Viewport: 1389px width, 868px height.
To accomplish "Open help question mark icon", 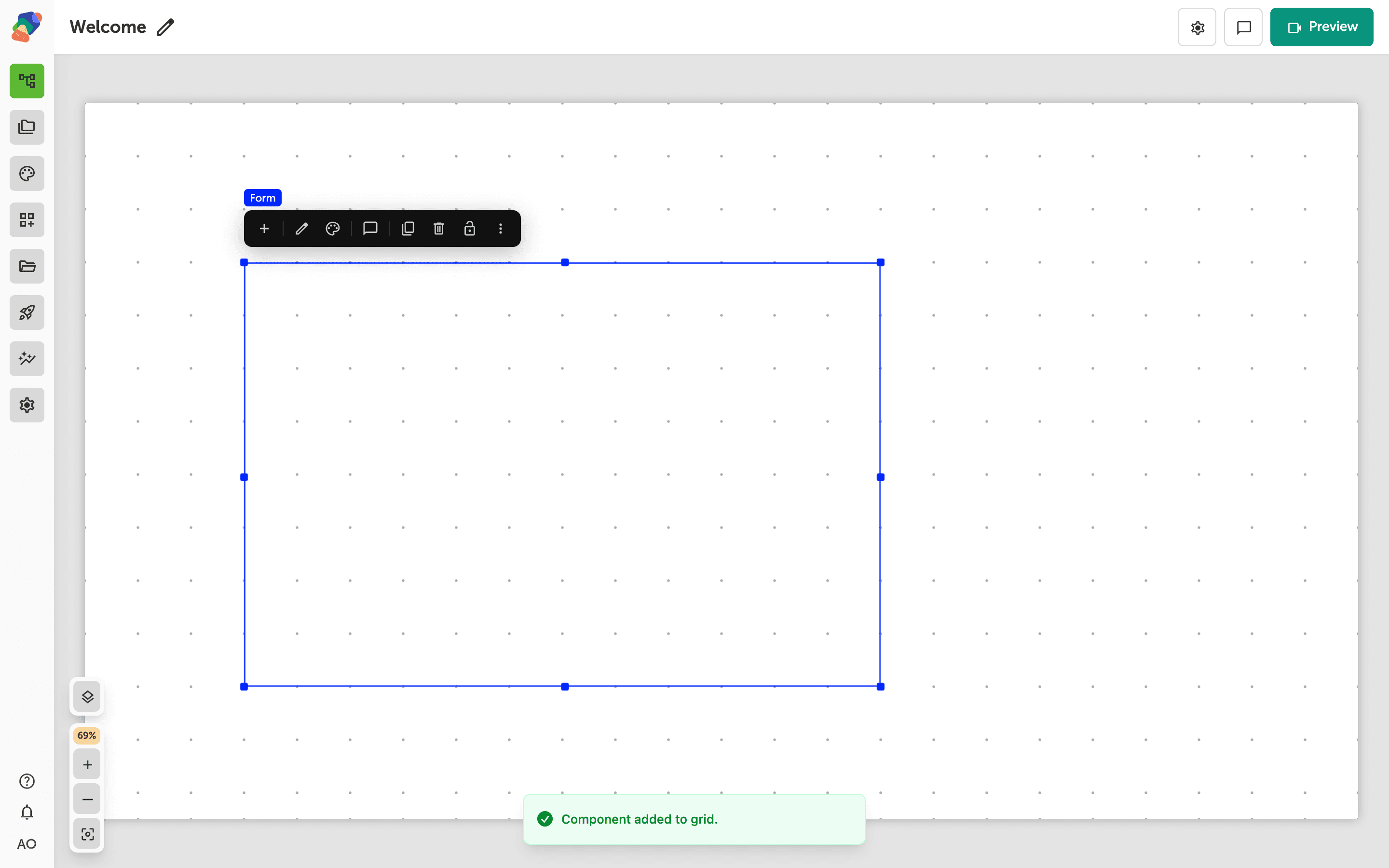I will [x=27, y=781].
